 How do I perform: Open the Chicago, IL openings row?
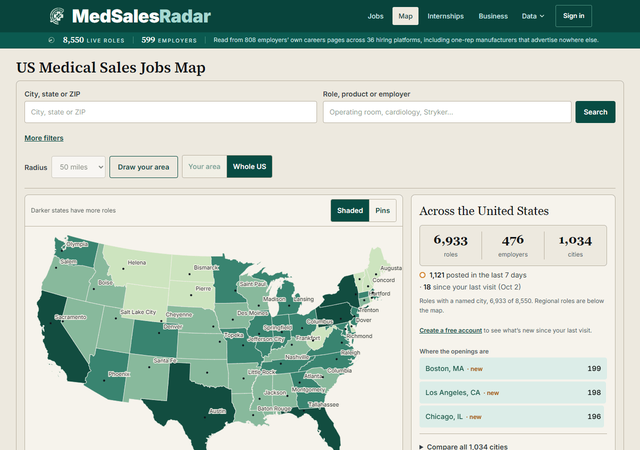click(513, 417)
